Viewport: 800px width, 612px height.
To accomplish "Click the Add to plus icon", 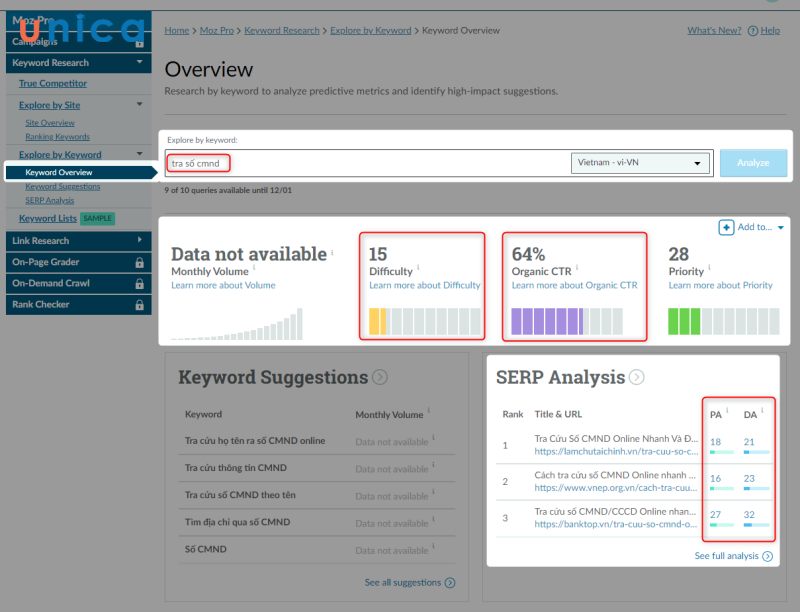I will pos(726,228).
